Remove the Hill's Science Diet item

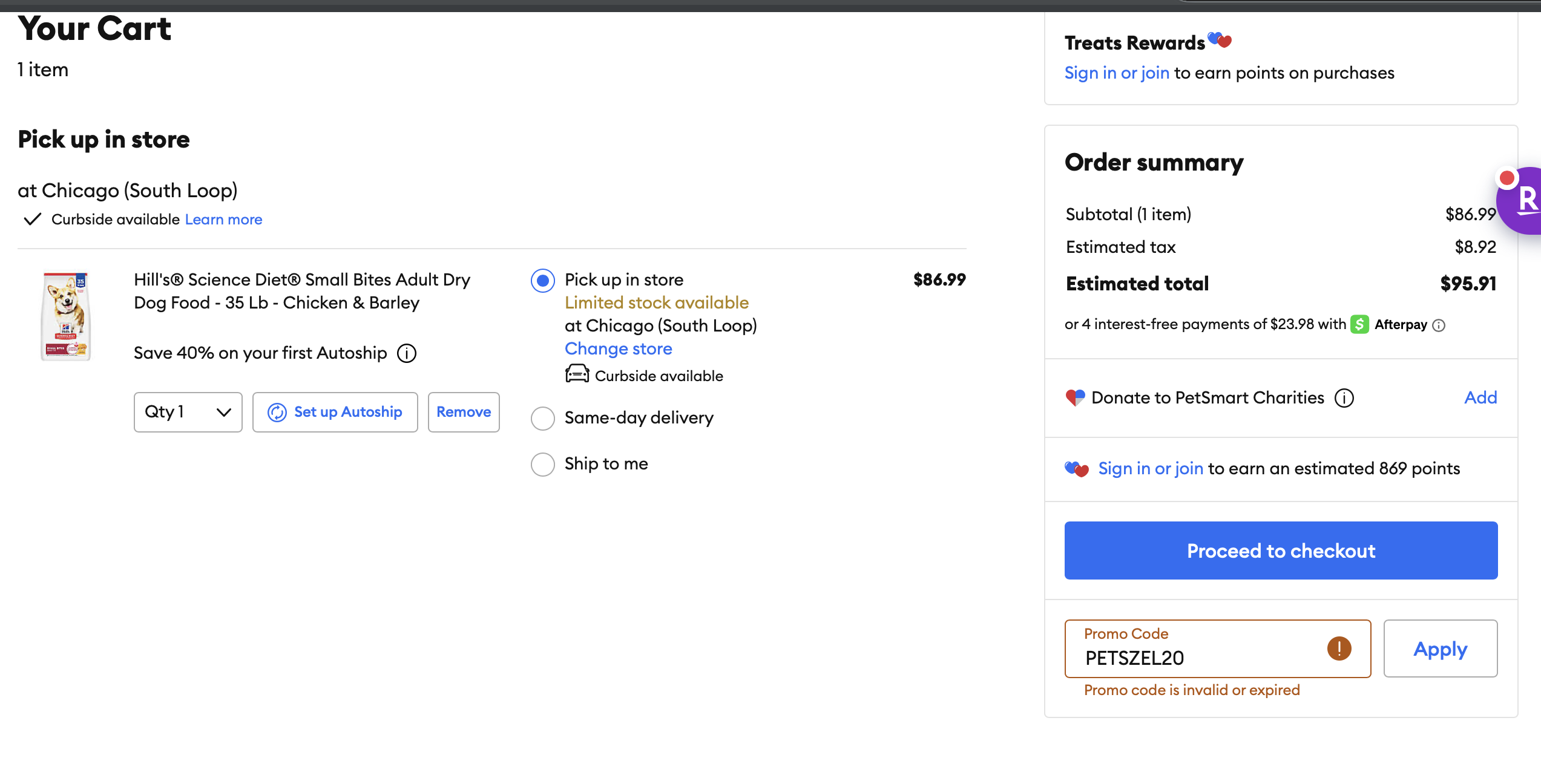click(464, 412)
